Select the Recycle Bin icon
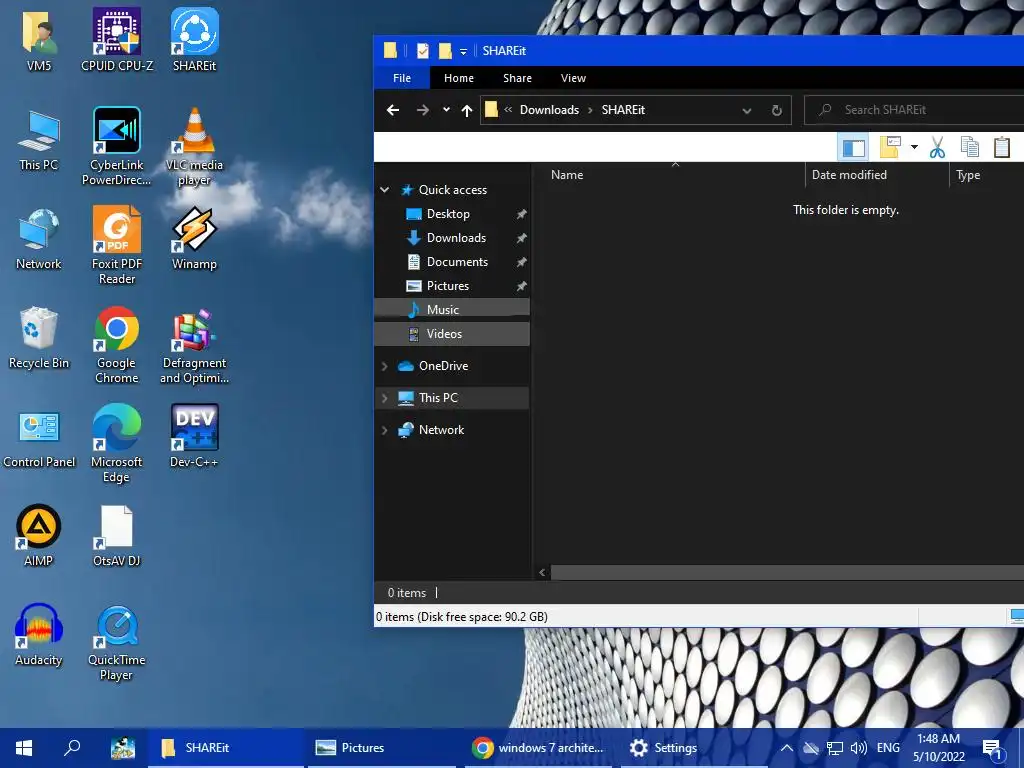1024x768 pixels. click(x=39, y=338)
